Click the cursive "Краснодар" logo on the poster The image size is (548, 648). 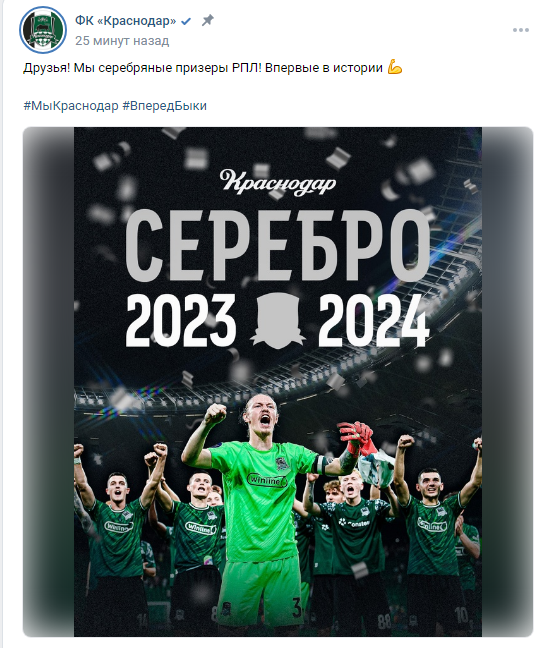tap(278, 182)
